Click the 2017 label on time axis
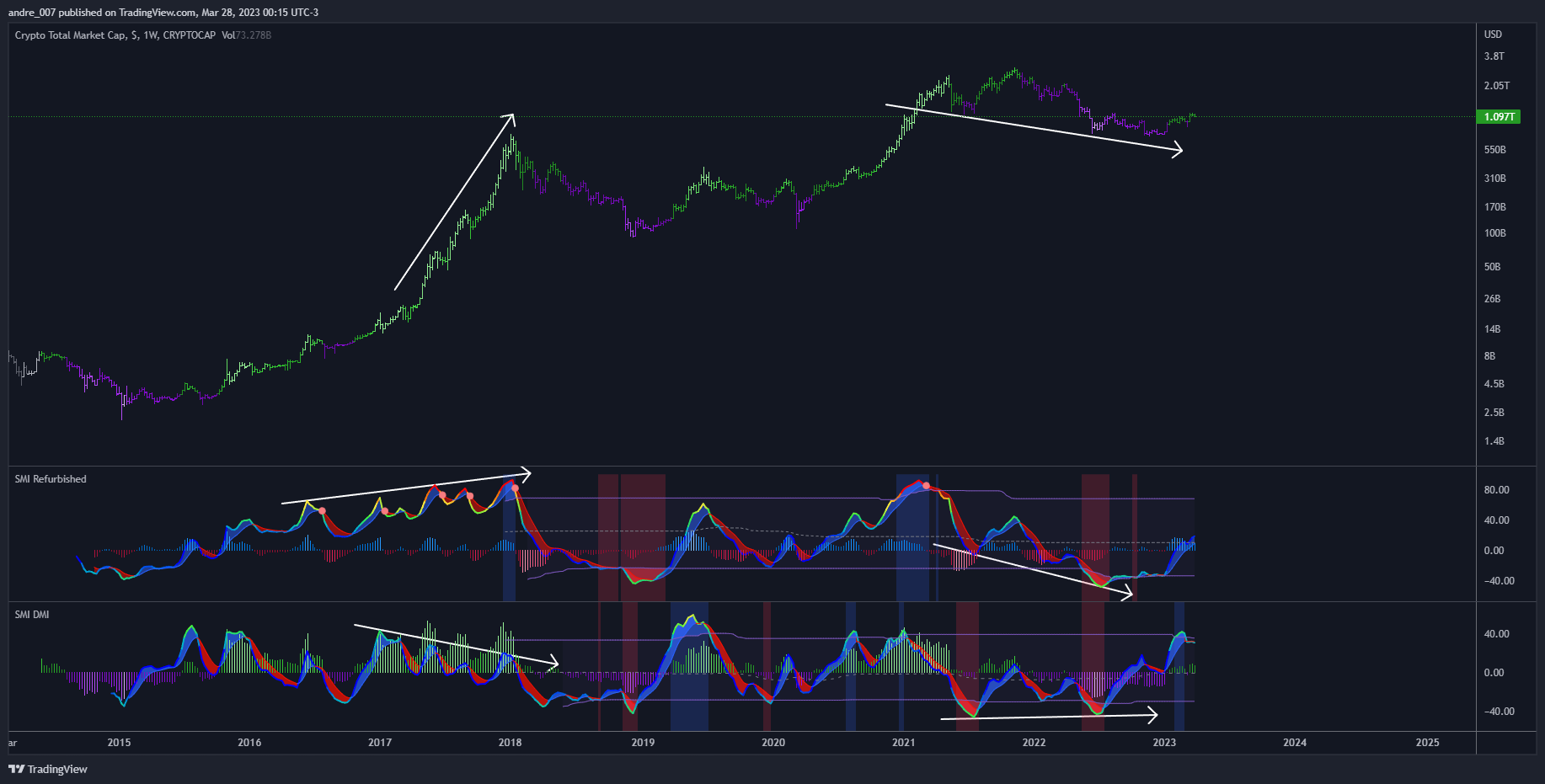 coord(380,743)
